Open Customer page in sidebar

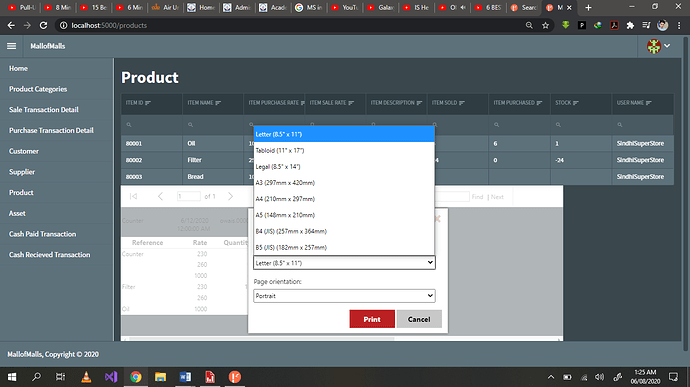pyautogui.click(x=24, y=151)
